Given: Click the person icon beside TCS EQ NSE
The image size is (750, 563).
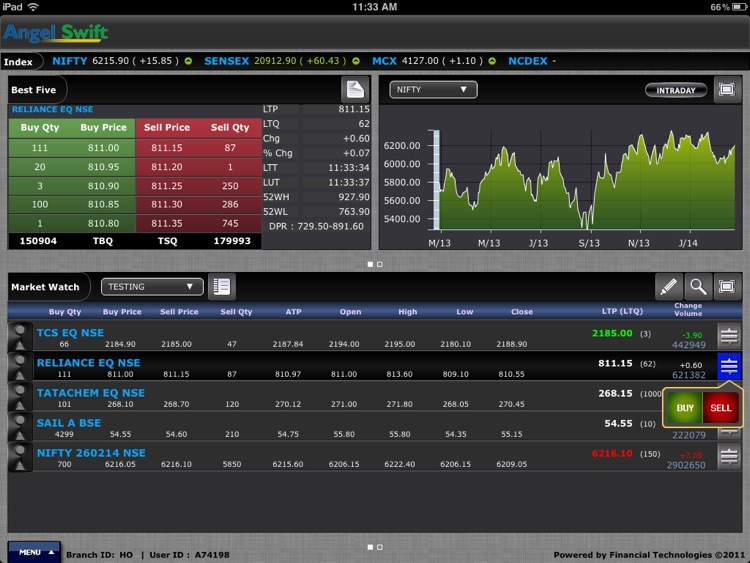Looking at the screenshot, I should pos(20,337).
